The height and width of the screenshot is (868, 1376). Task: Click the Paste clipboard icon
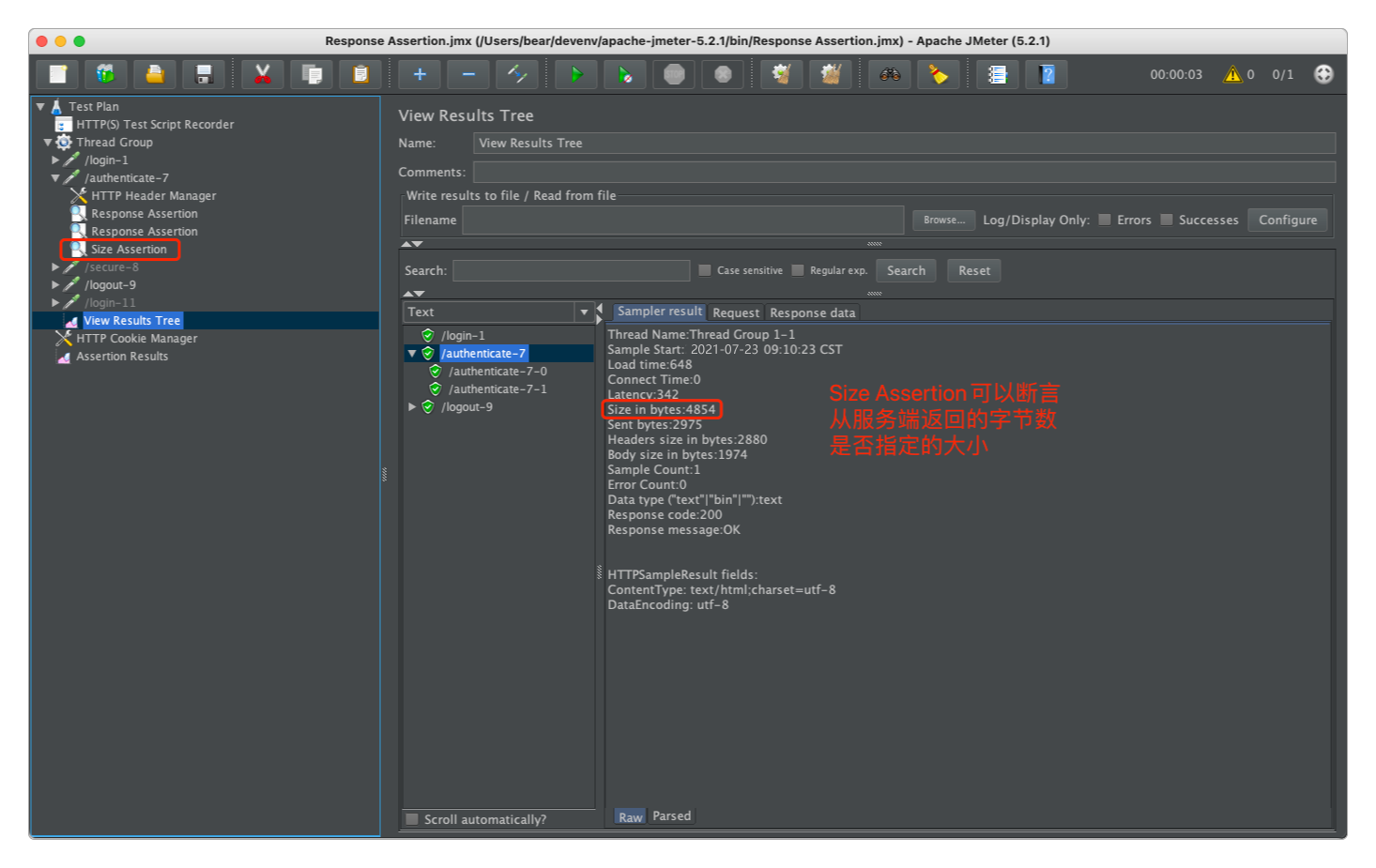pos(360,74)
